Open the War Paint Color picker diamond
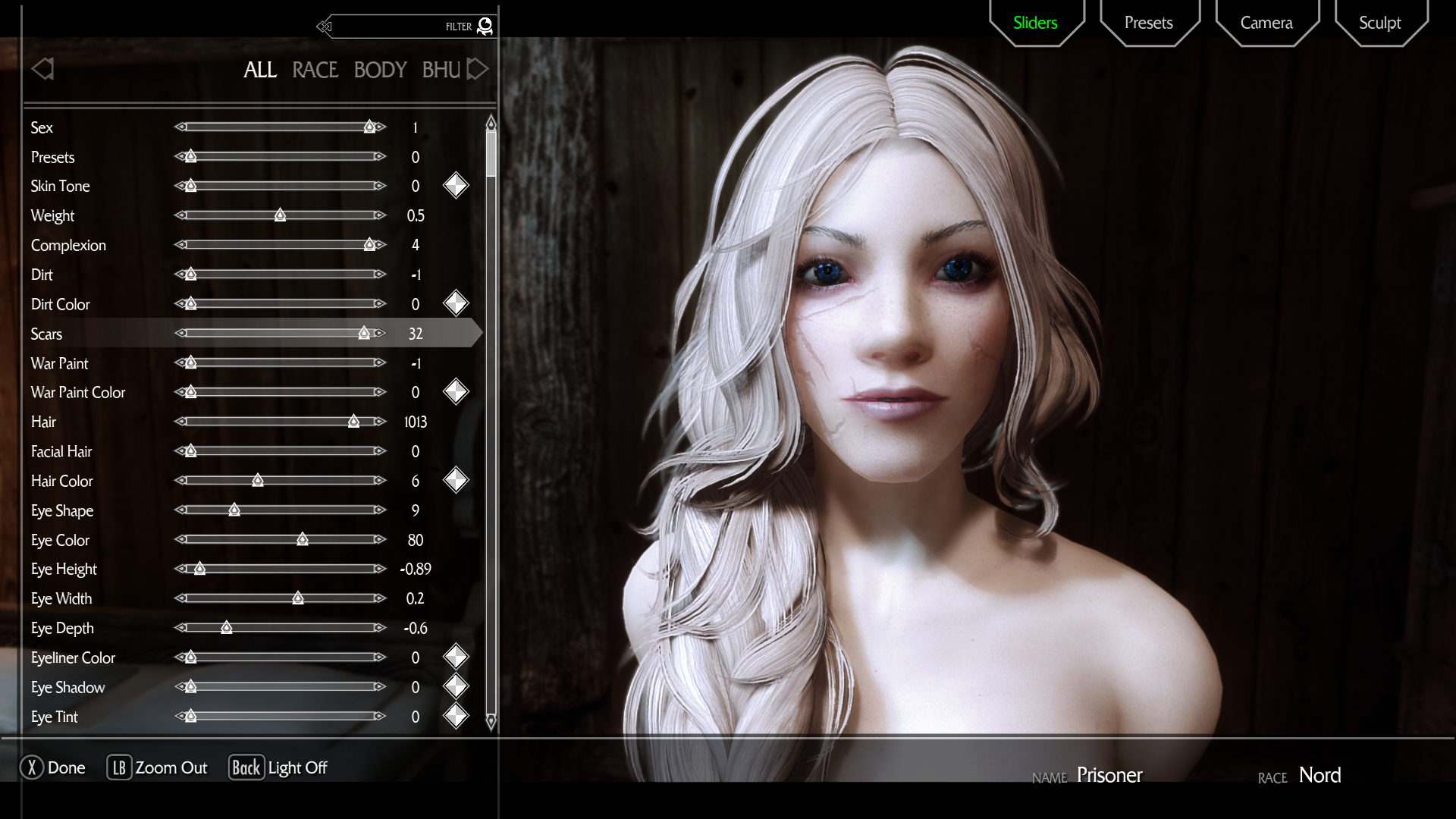This screenshot has height=819, width=1456. pyautogui.click(x=456, y=392)
